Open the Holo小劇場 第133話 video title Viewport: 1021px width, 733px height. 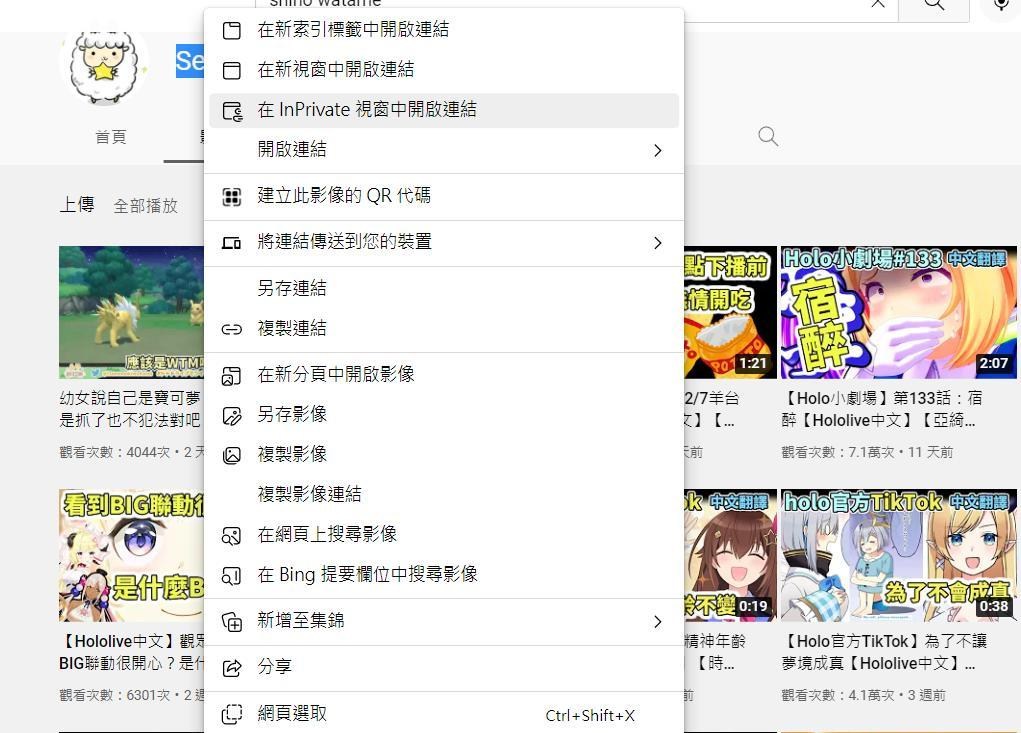882,409
